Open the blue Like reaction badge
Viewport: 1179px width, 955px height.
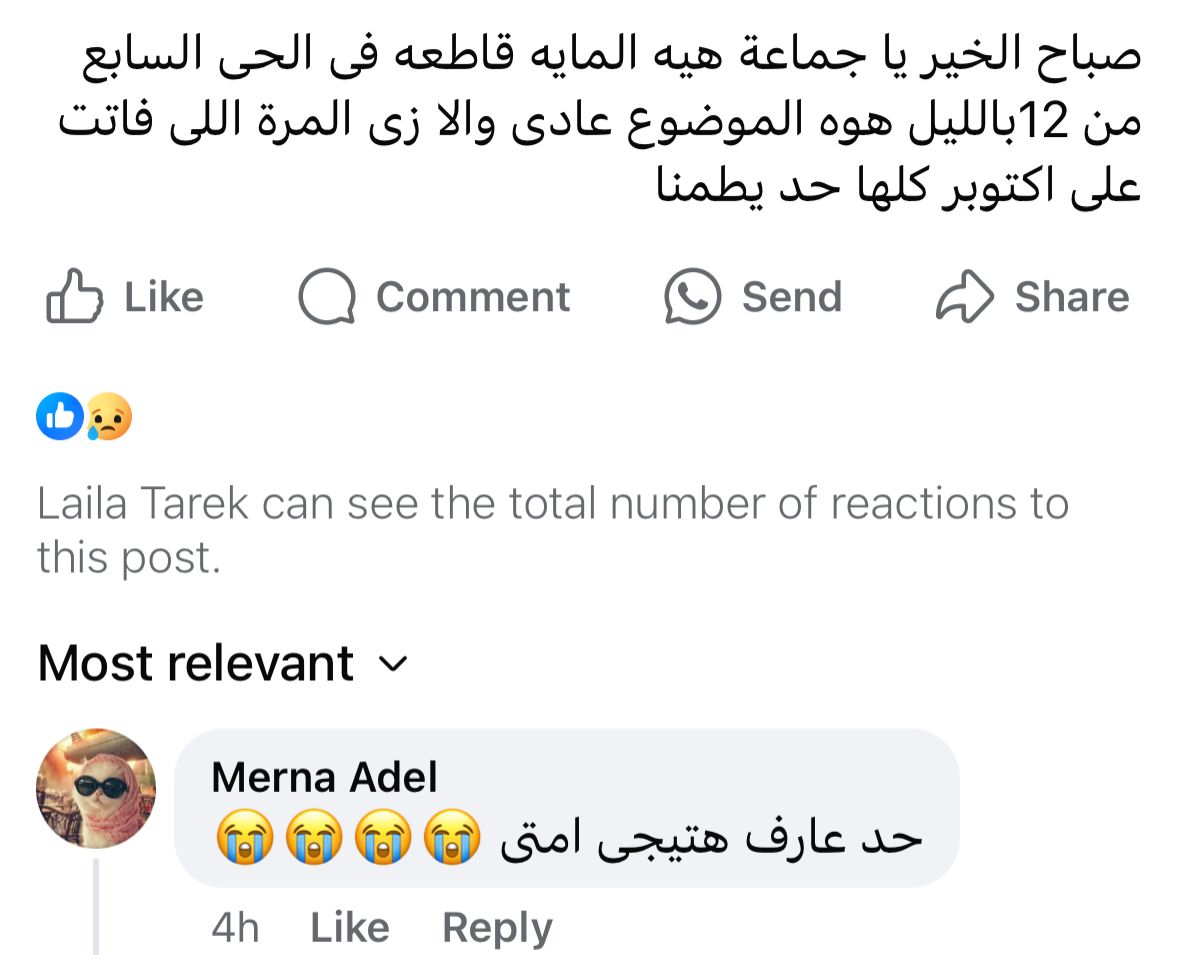(60, 418)
